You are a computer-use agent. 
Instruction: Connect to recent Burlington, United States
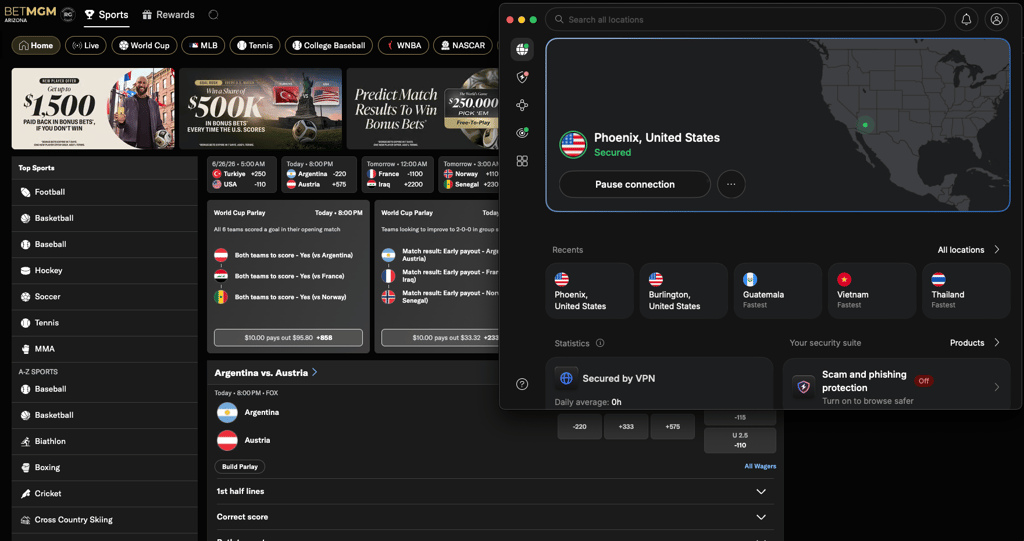(683, 291)
